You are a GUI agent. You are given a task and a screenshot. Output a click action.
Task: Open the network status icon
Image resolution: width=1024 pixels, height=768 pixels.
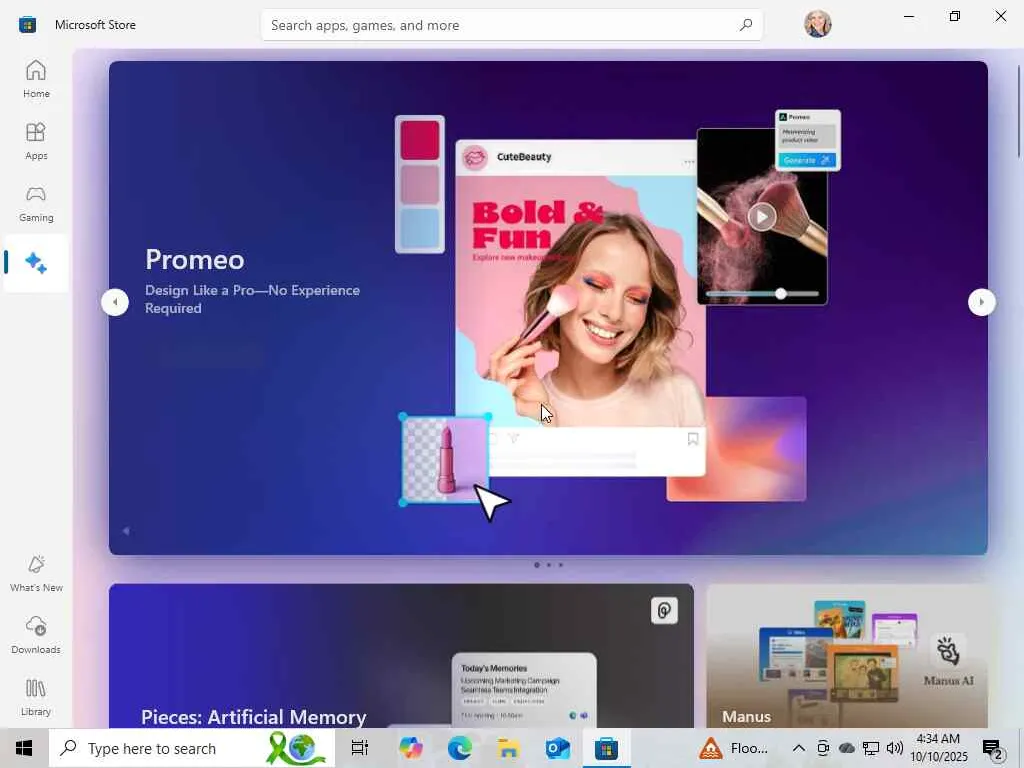pos(871,748)
